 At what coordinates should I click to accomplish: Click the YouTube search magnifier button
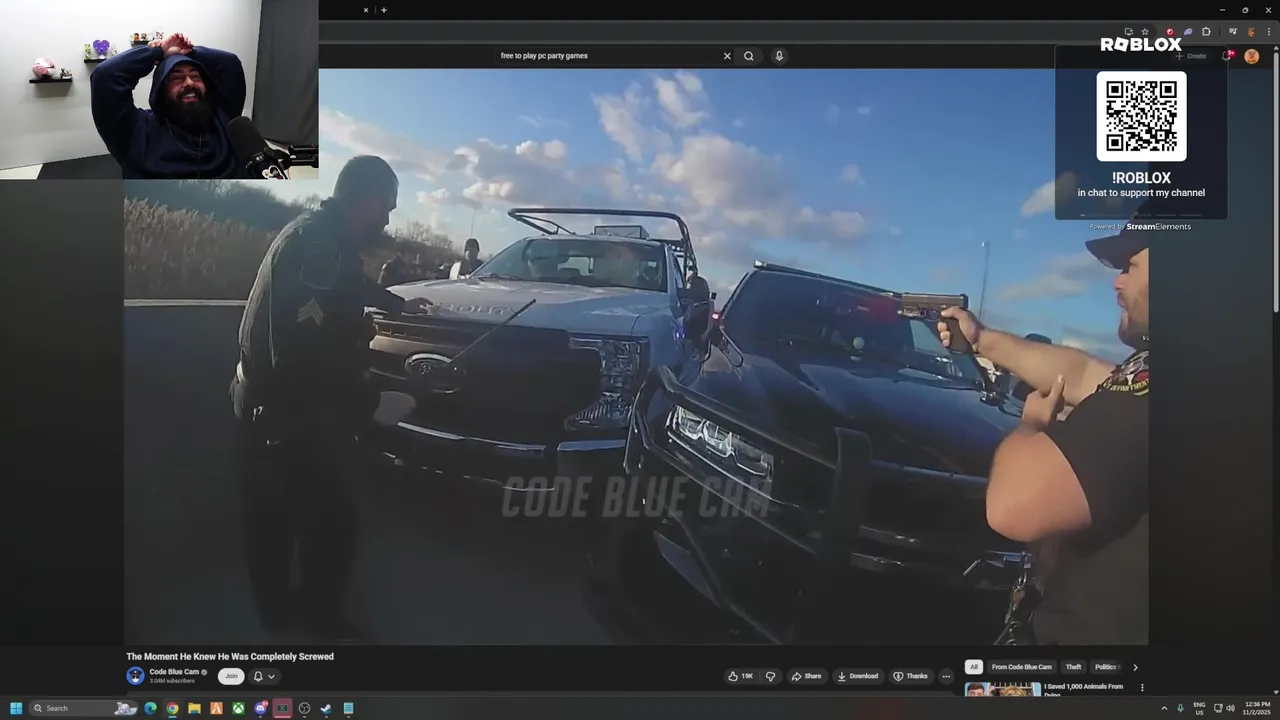[748, 56]
